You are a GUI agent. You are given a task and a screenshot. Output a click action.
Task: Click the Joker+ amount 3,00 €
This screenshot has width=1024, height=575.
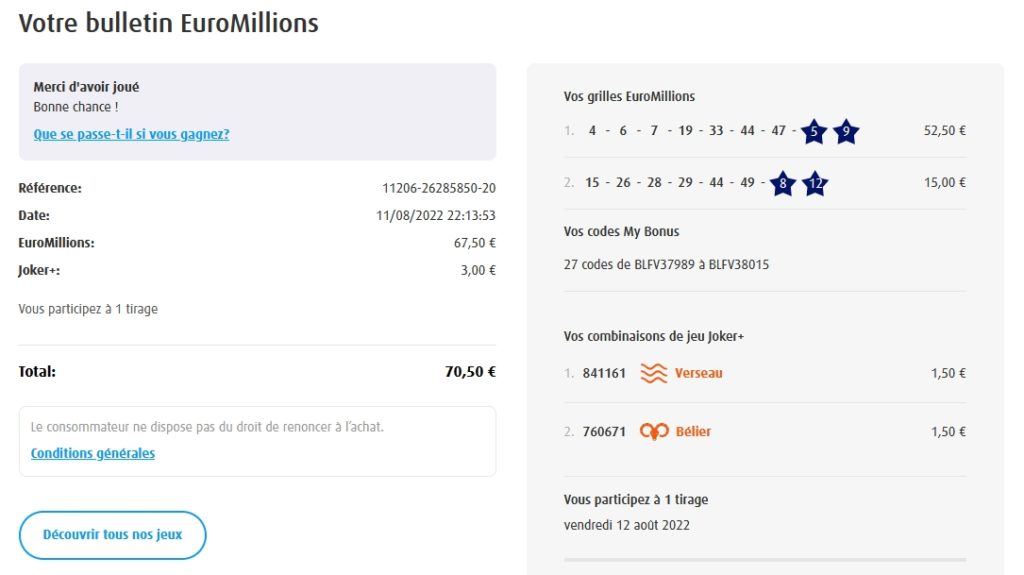pos(478,270)
